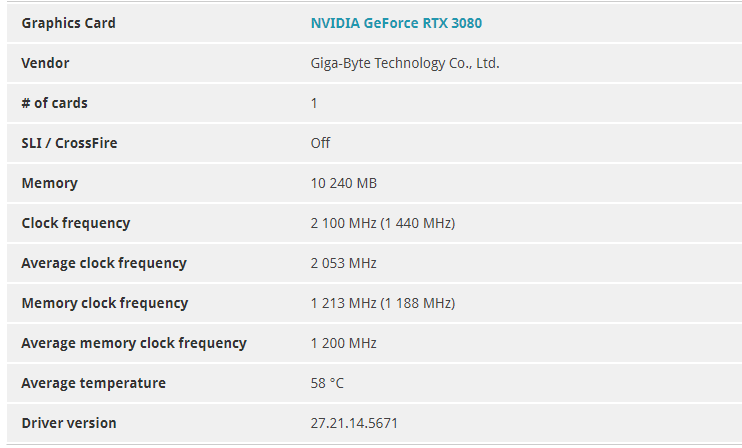
Task: Click the 2 053 MHz value
Action: (343, 263)
